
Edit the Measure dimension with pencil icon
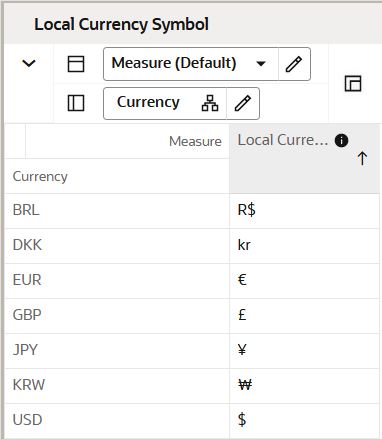tap(294, 64)
